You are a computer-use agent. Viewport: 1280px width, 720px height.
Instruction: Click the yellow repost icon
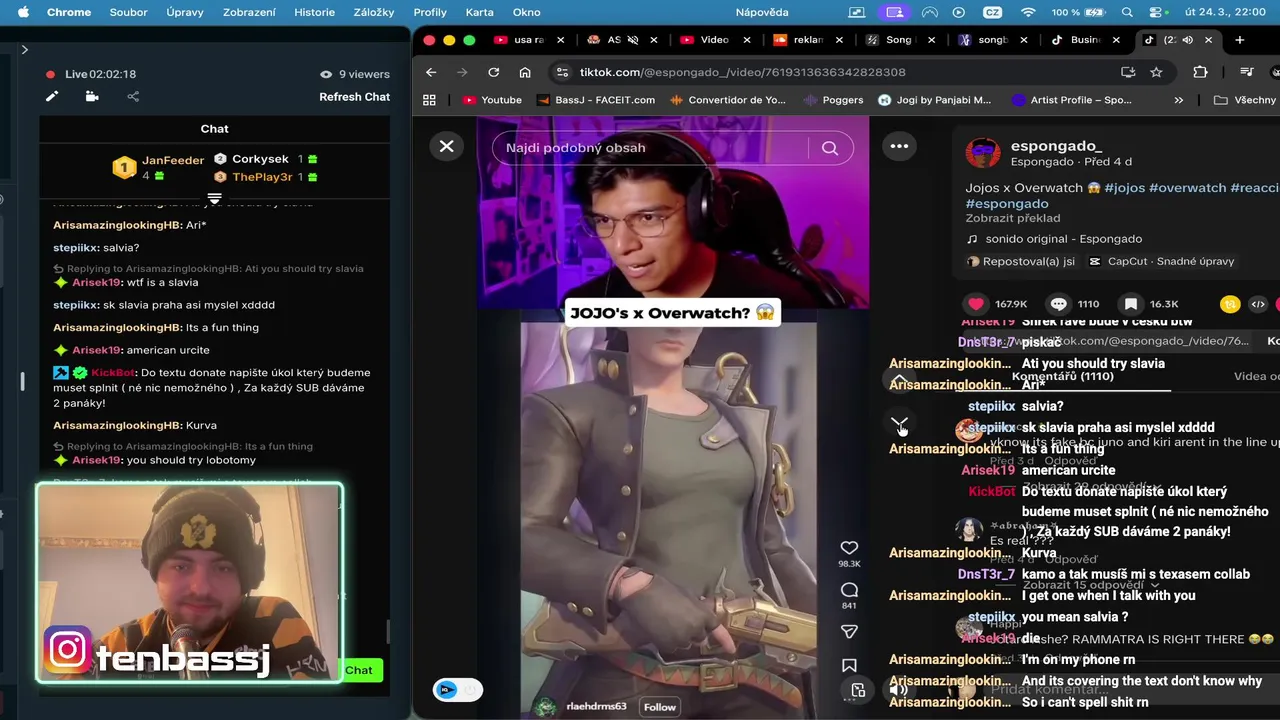point(1230,304)
